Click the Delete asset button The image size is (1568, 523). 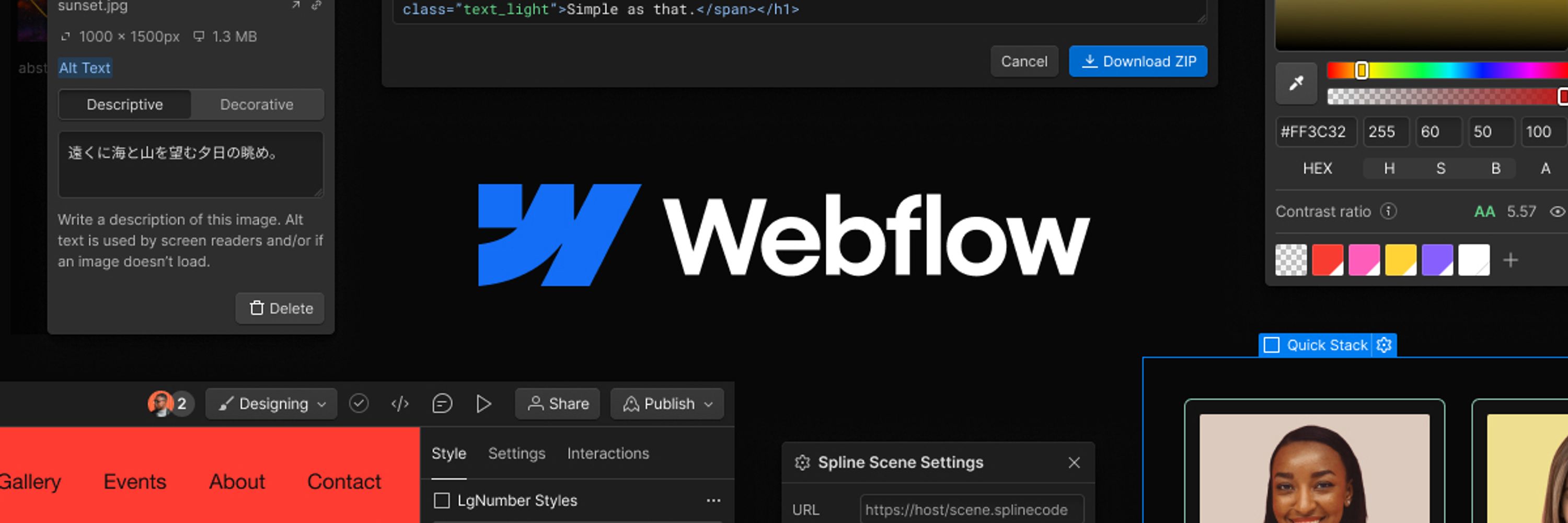[280, 309]
